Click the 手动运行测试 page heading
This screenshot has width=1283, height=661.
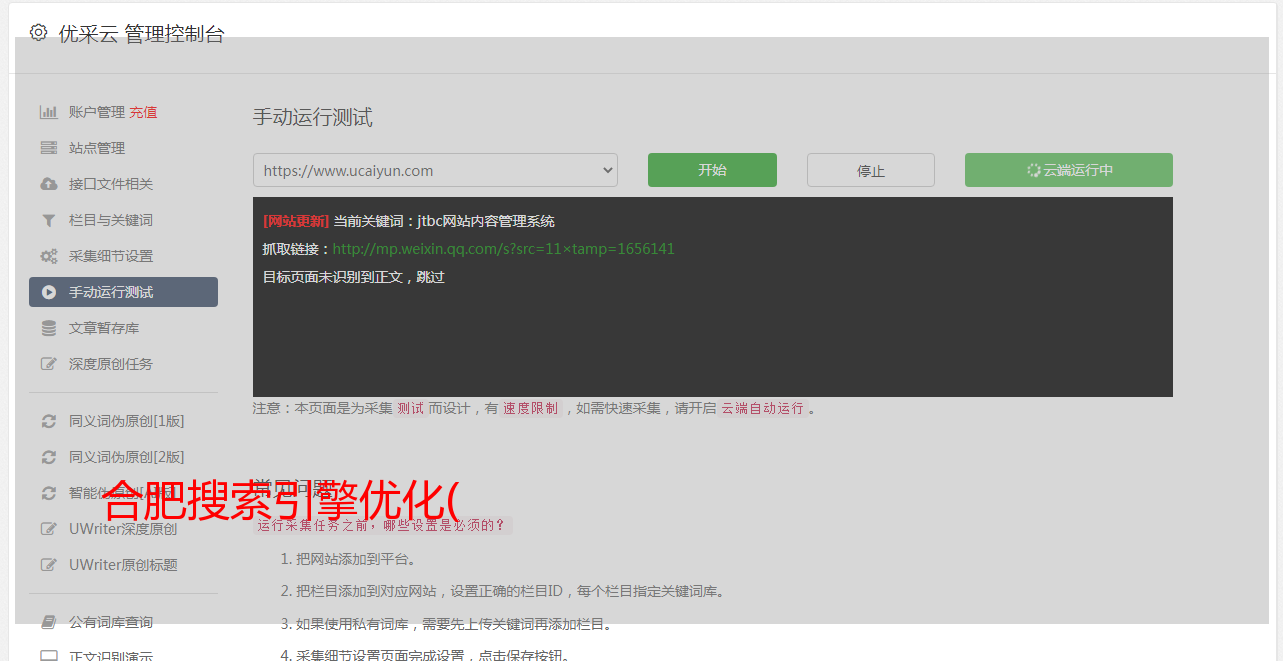point(312,117)
